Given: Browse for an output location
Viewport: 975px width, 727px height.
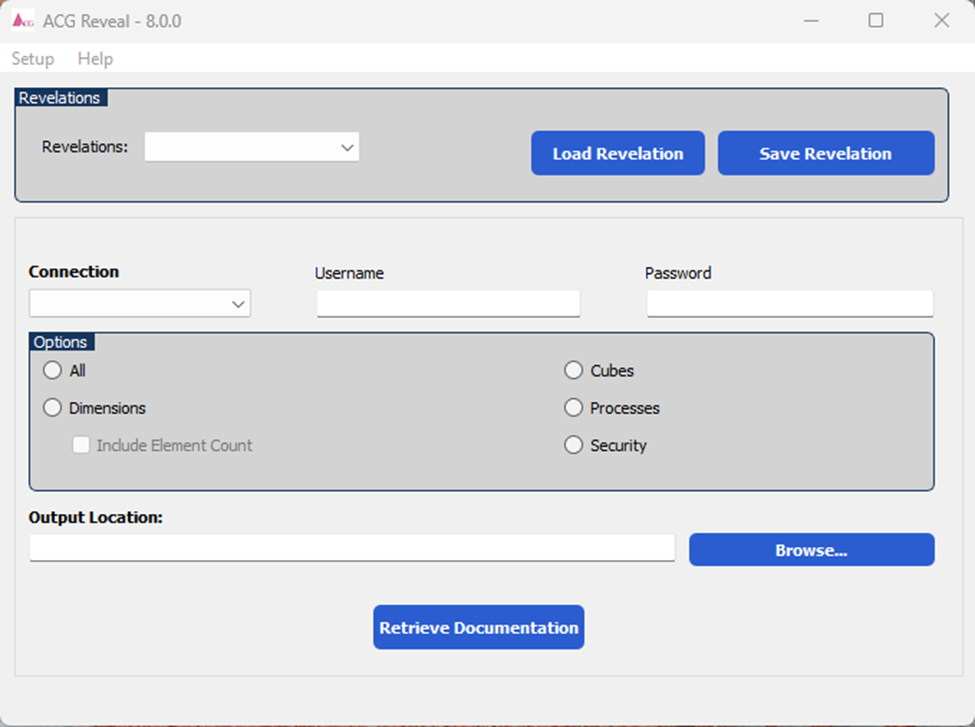Looking at the screenshot, I should [811, 549].
